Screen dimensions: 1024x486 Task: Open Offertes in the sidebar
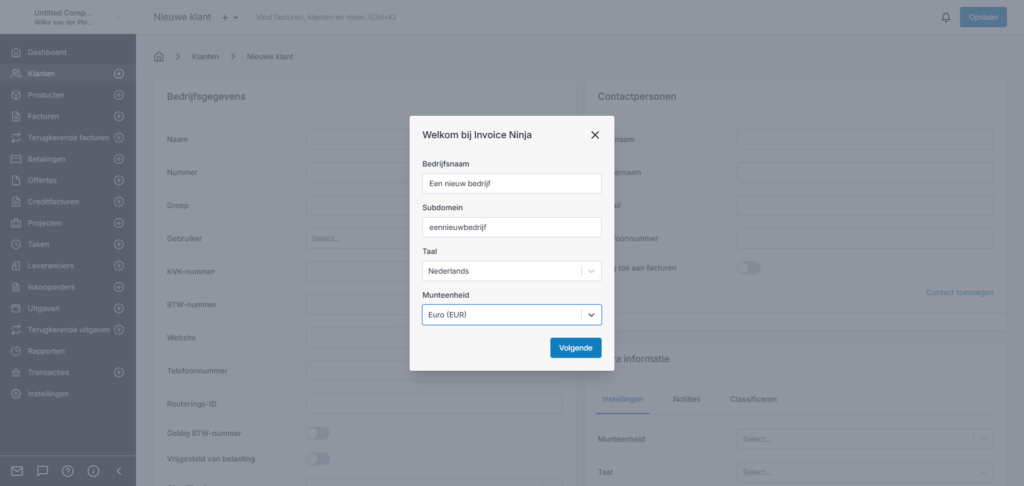(42, 180)
